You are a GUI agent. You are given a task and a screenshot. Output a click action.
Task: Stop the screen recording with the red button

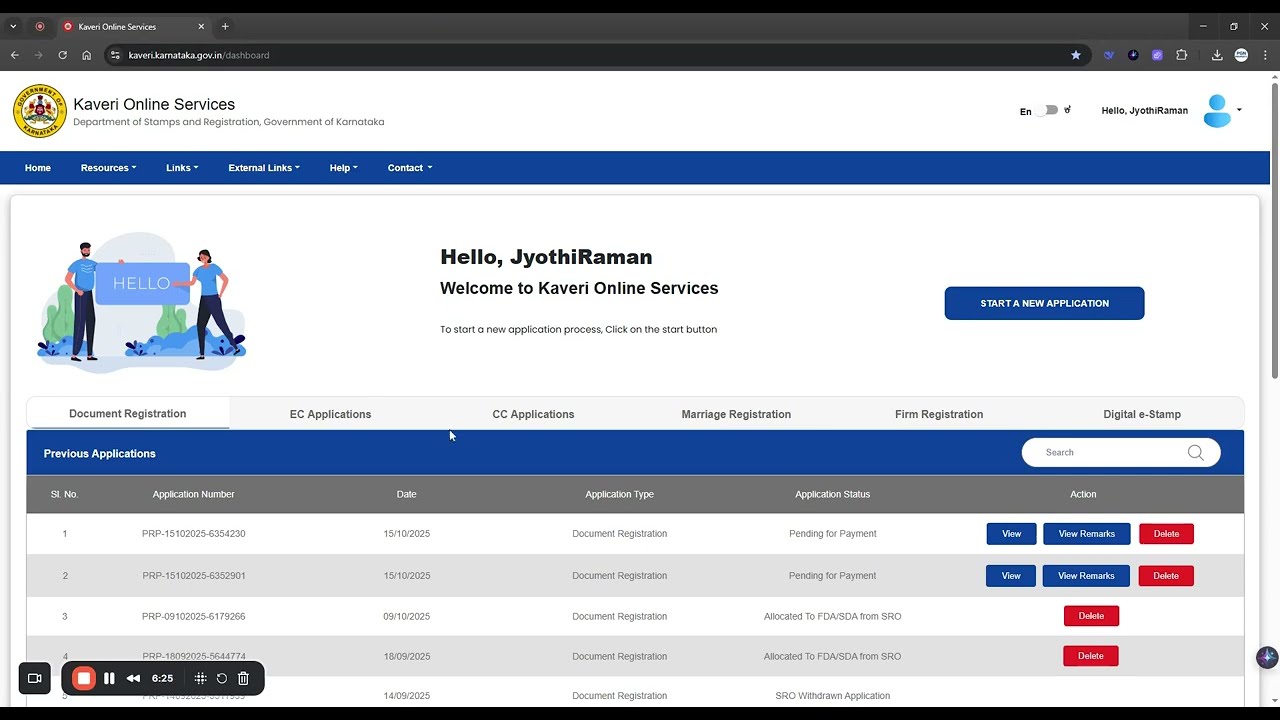coord(84,678)
